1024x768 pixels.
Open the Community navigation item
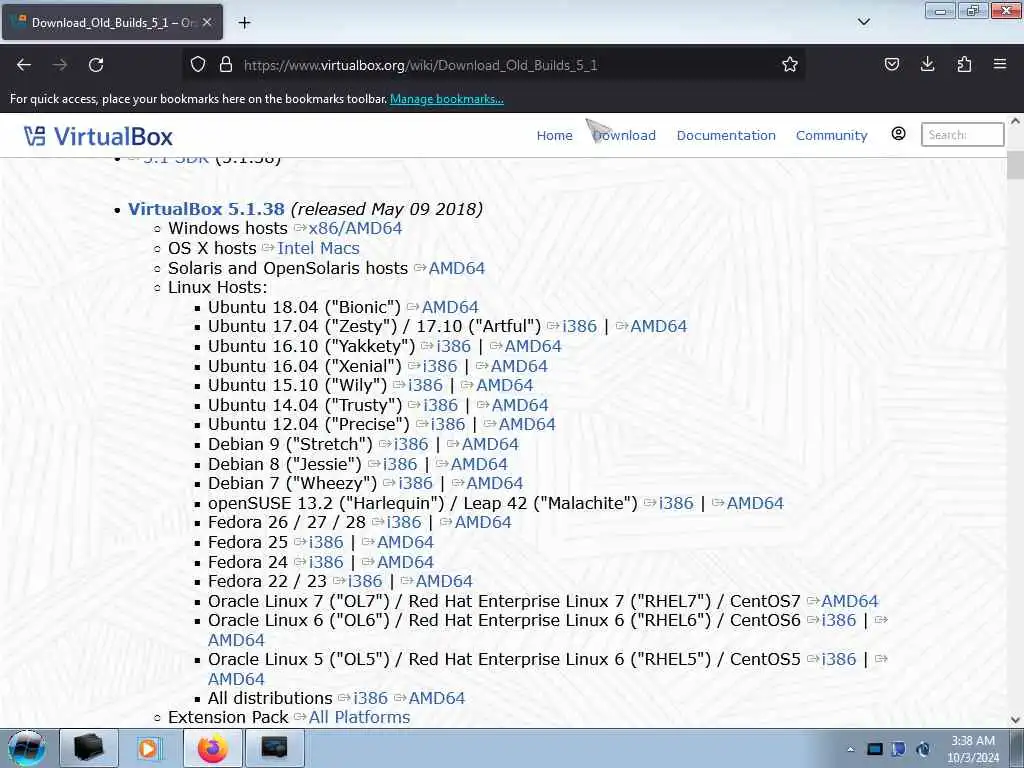pos(831,135)
